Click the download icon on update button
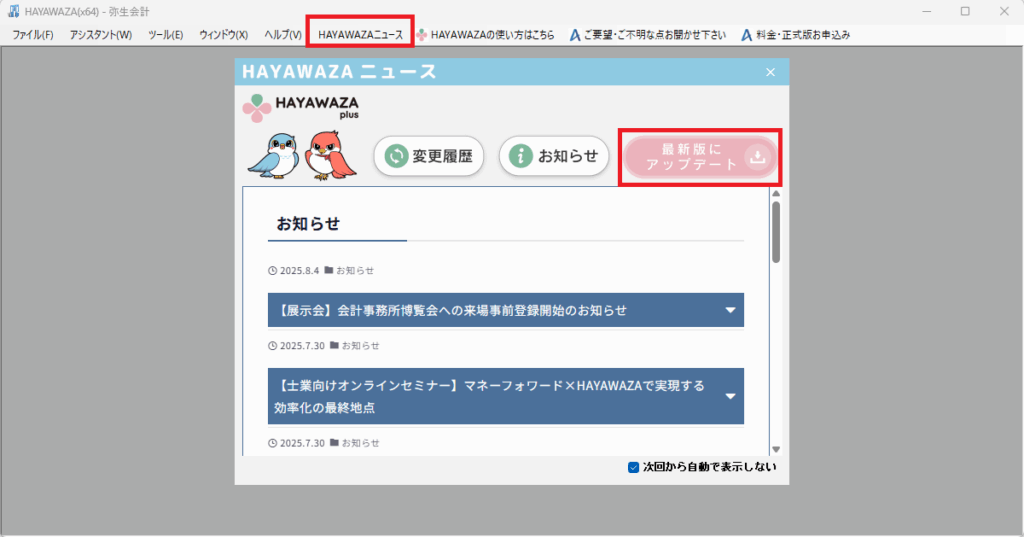The image size is (1024, 537). point(758,157)
